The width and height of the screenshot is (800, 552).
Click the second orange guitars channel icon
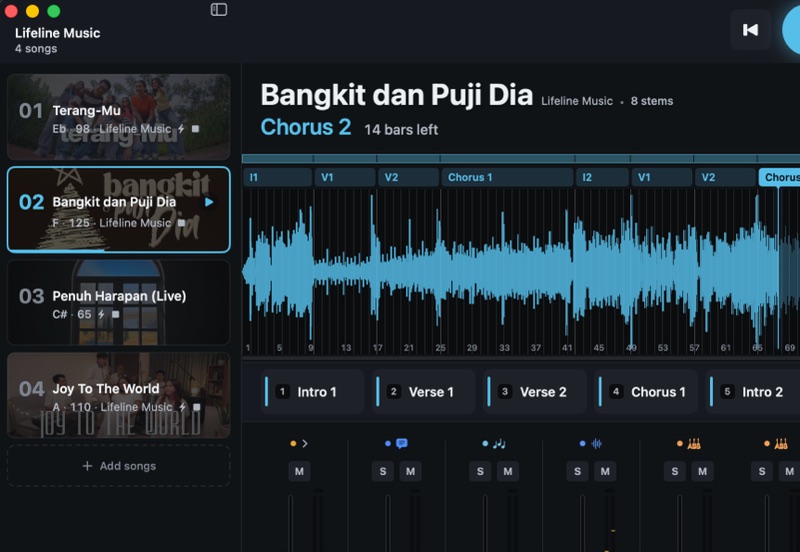coord(781,444)
